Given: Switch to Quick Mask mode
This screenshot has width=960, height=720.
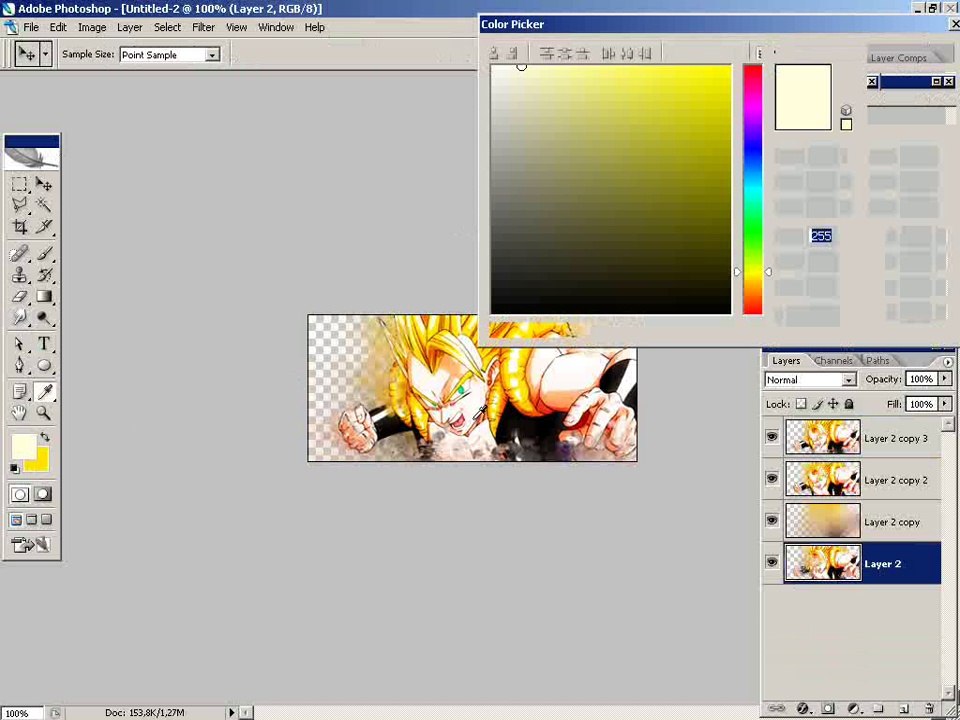Looking at the screenshot, I should click(43, 494).
